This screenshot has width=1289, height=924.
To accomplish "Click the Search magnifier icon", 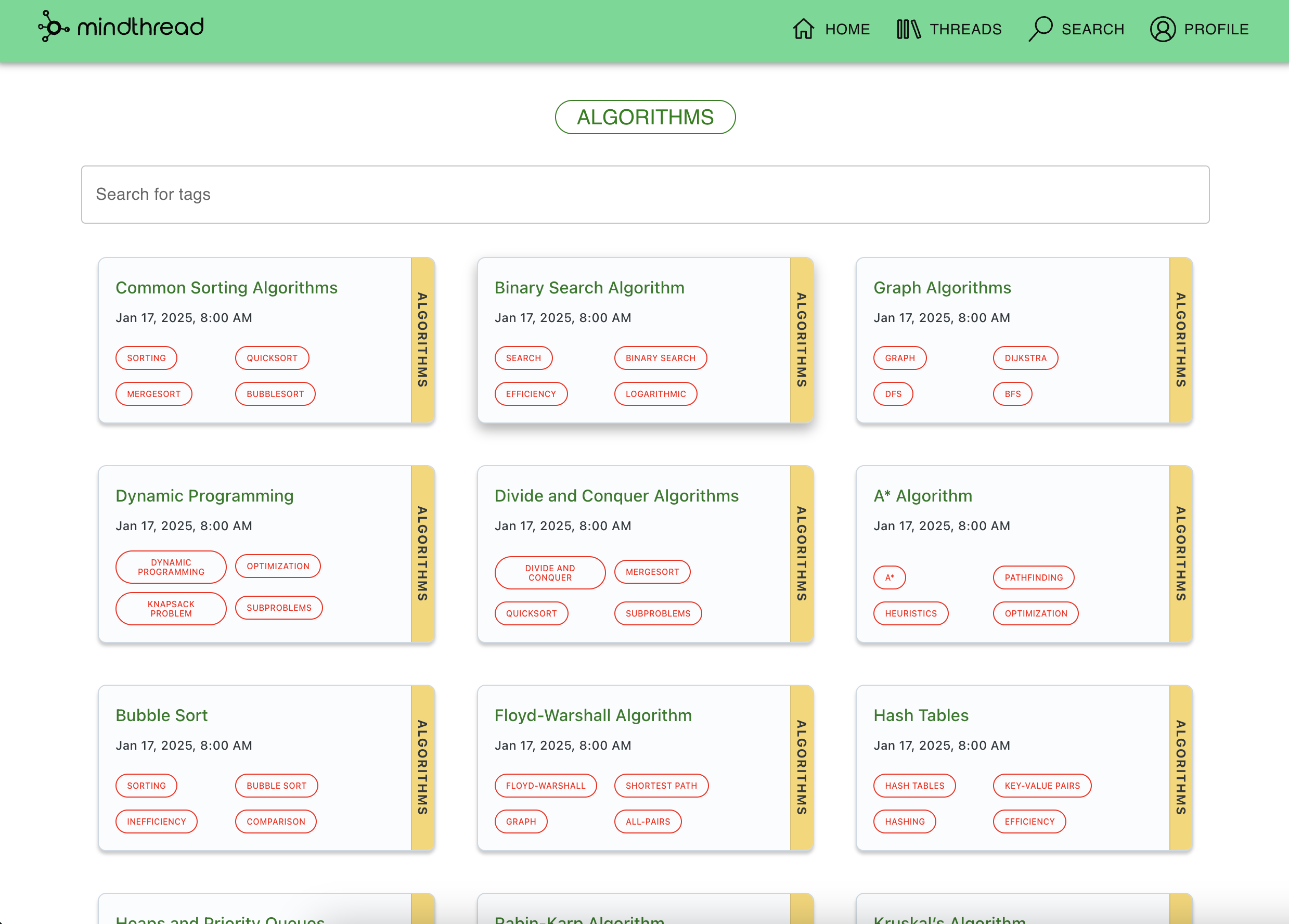I will click(x=1040, y=29).
